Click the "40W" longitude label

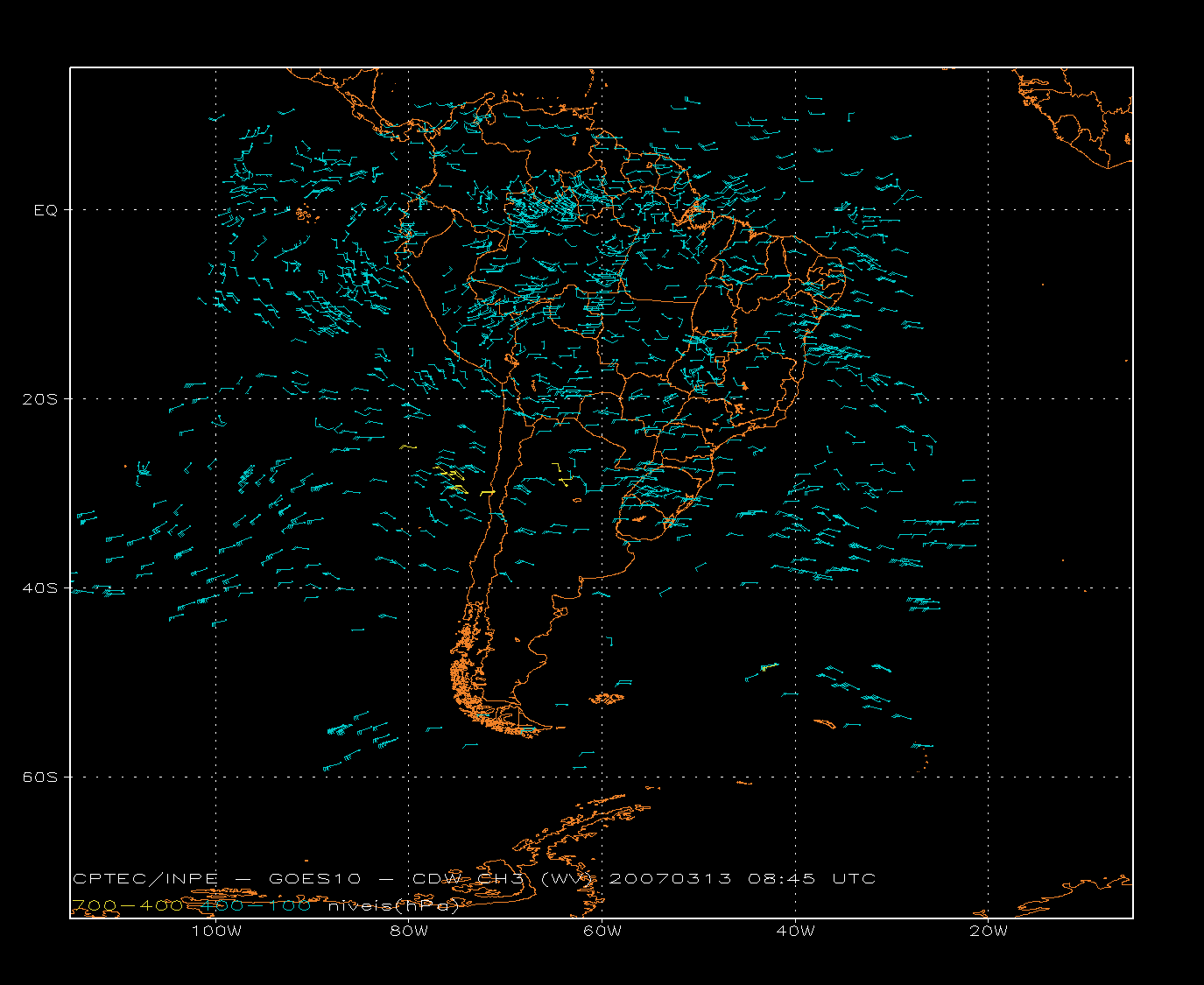(x=796, y=932)
